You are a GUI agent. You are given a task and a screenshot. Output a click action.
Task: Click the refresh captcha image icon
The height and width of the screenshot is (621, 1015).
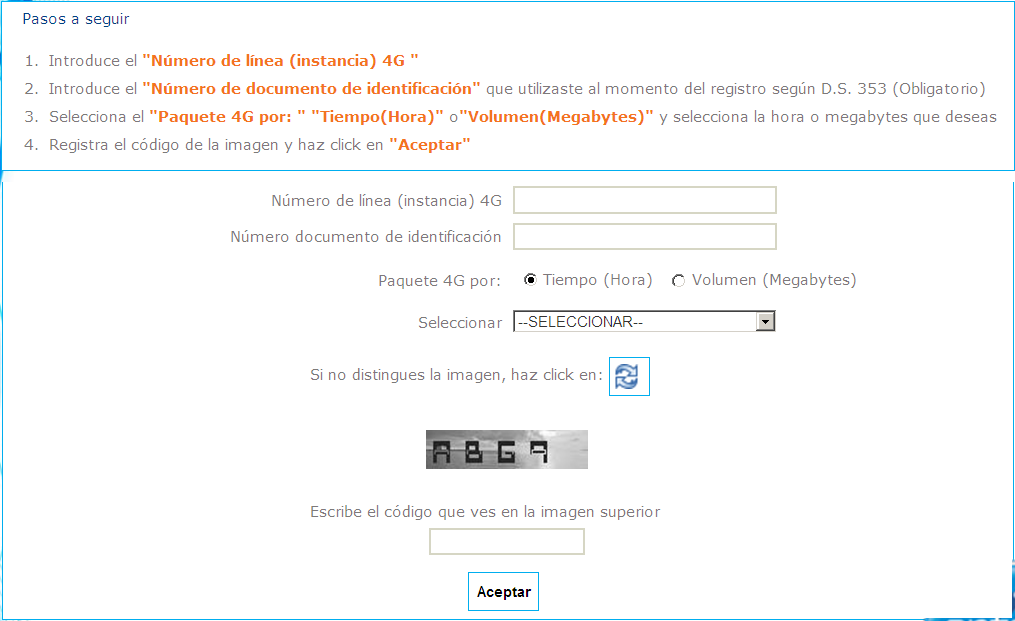pyautogui.click(x=629, y=376)
